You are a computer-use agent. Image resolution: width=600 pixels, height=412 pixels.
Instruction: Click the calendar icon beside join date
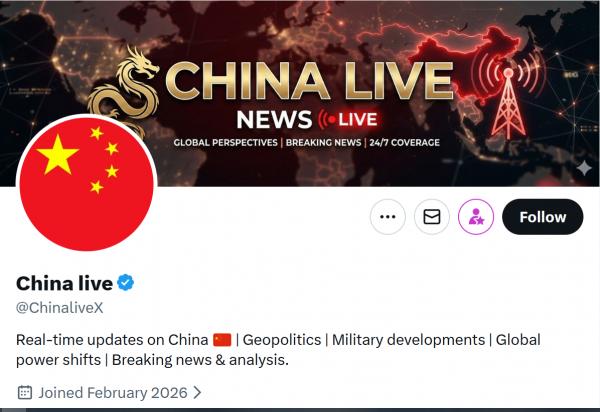(x=25, y=392)
